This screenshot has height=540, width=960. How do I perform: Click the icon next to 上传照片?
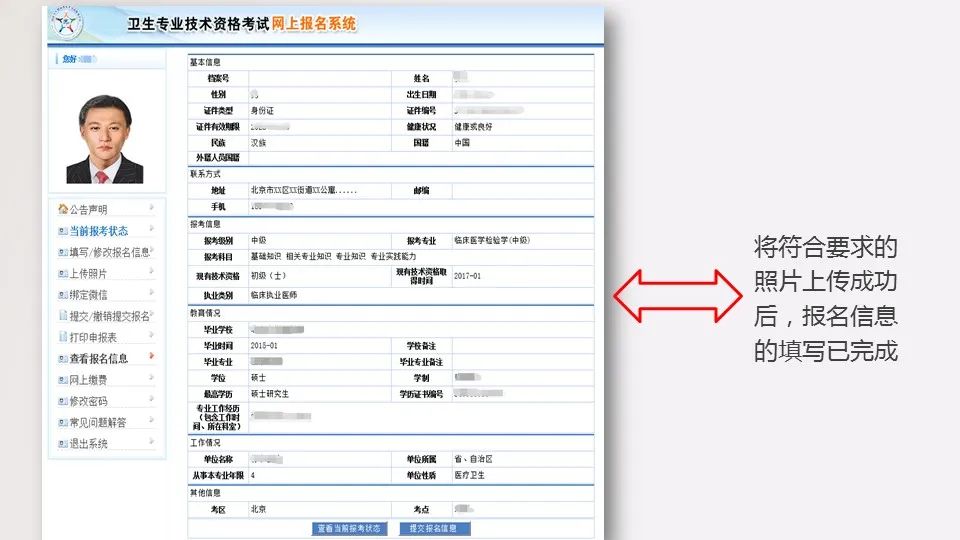tap(63, 274)
